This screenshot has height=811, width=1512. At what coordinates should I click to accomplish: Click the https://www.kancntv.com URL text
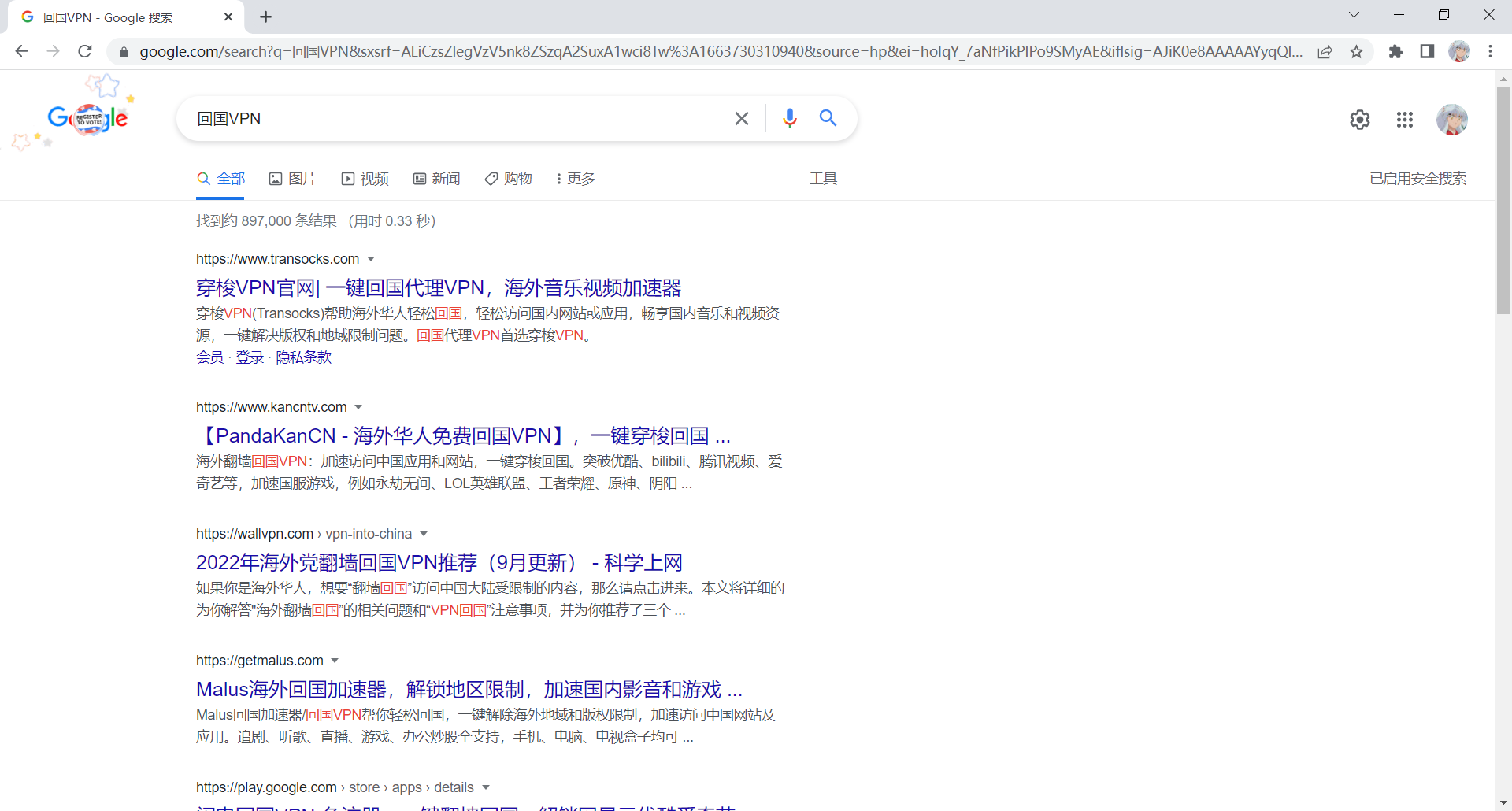[271, 407]
